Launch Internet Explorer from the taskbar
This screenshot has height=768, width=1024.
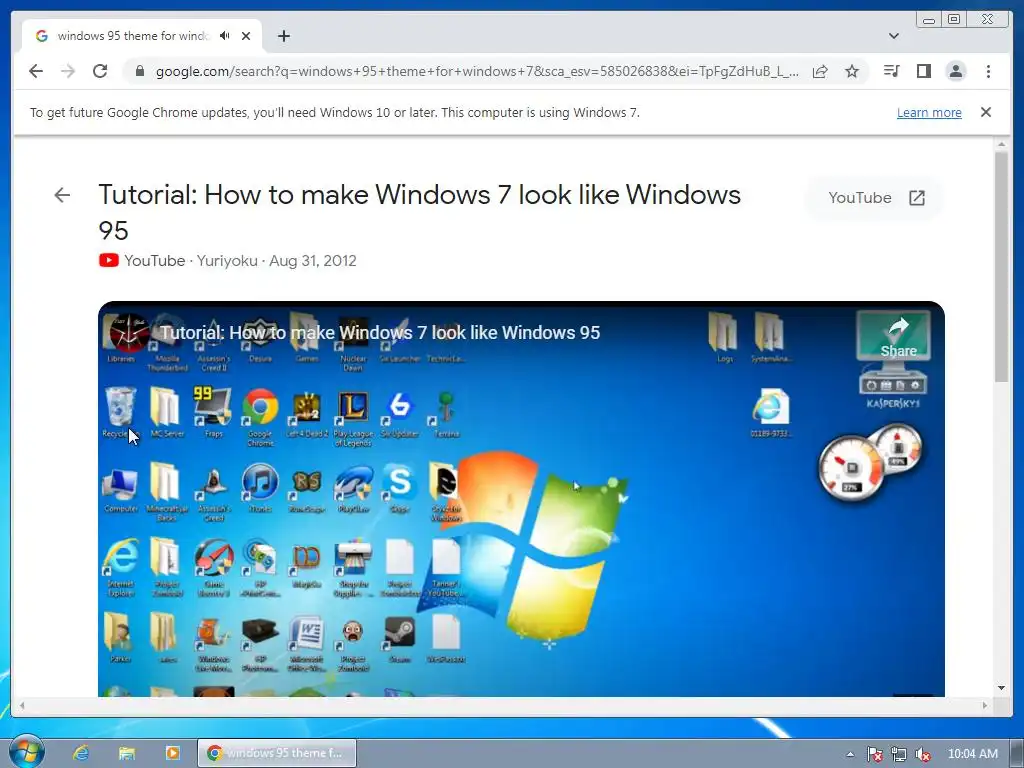81,753
